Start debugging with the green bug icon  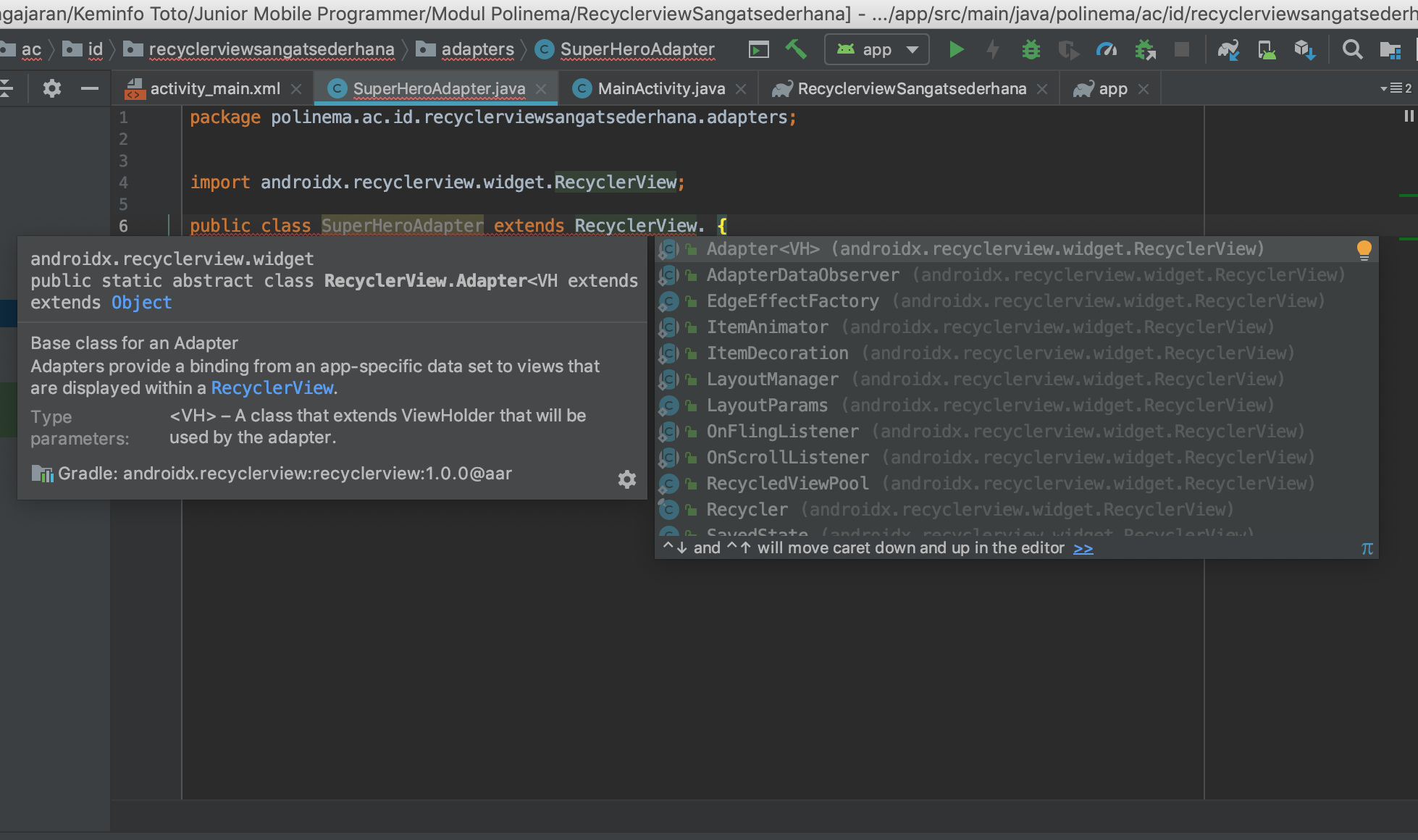(1031, 49)
